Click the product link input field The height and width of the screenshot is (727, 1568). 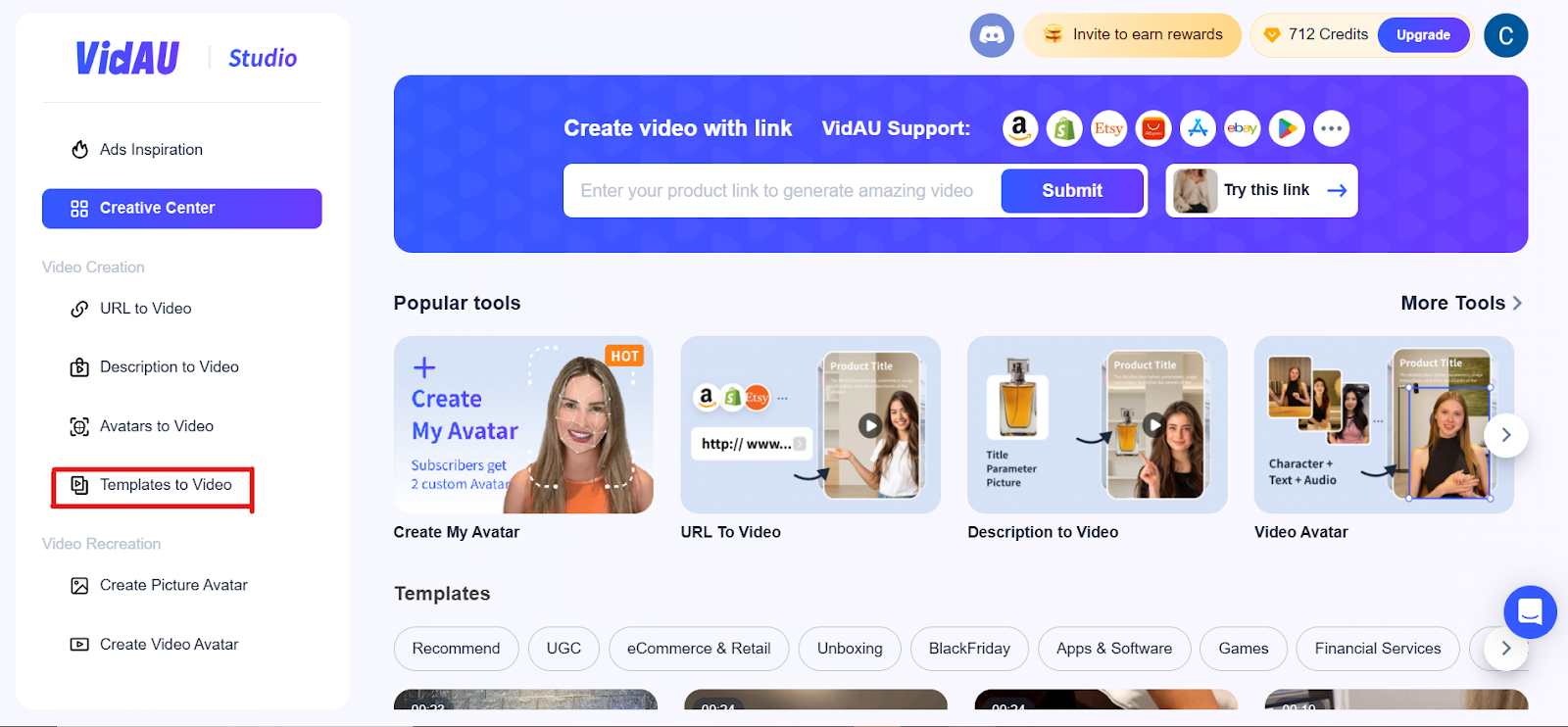[781, 191]
